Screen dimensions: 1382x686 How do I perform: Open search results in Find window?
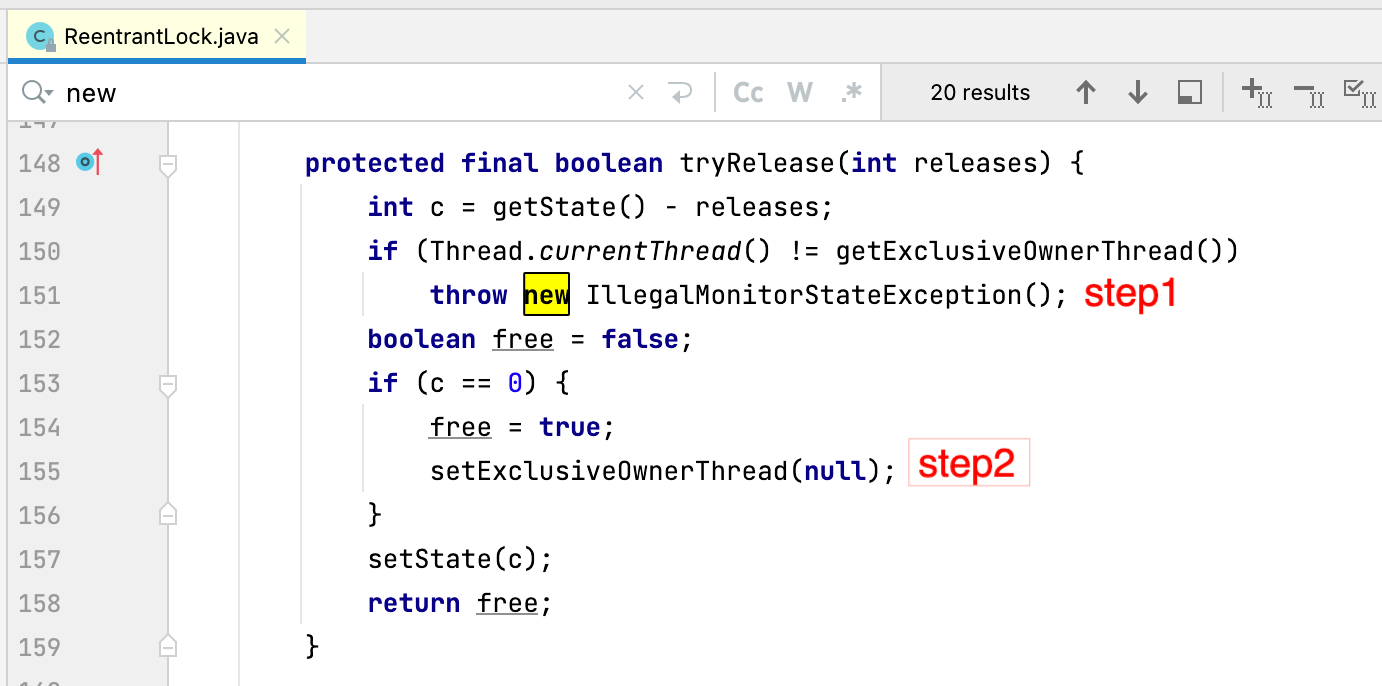pyautogui.click(x=1189, y=93)
